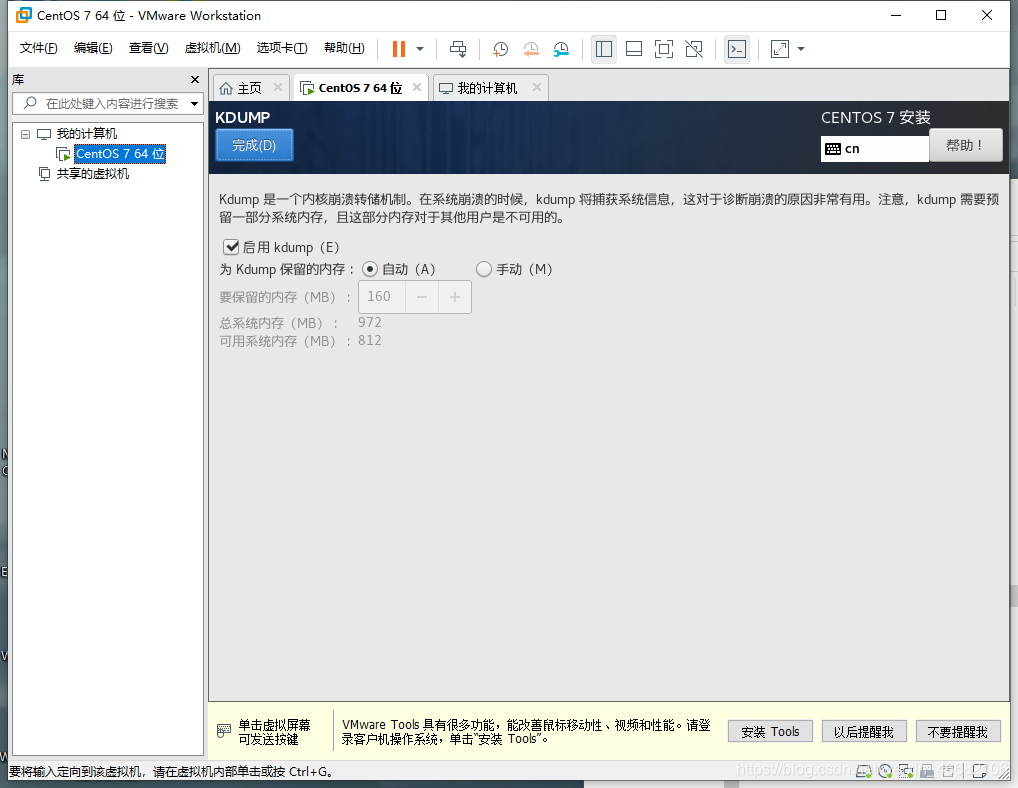Click the 总系统内存 value 972

(x=369, y=323)
